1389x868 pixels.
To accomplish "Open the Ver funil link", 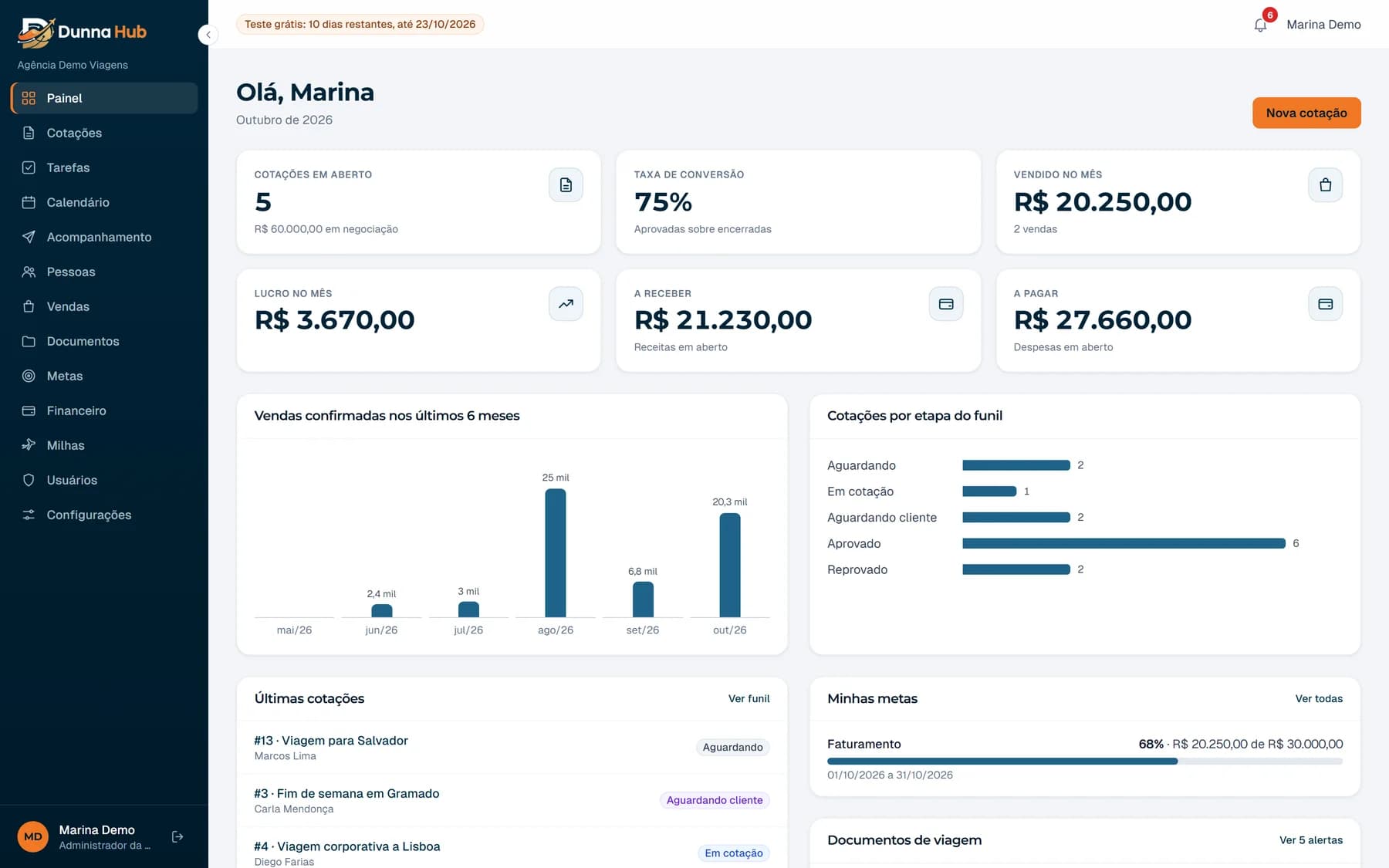I will (x=749, y=698).
